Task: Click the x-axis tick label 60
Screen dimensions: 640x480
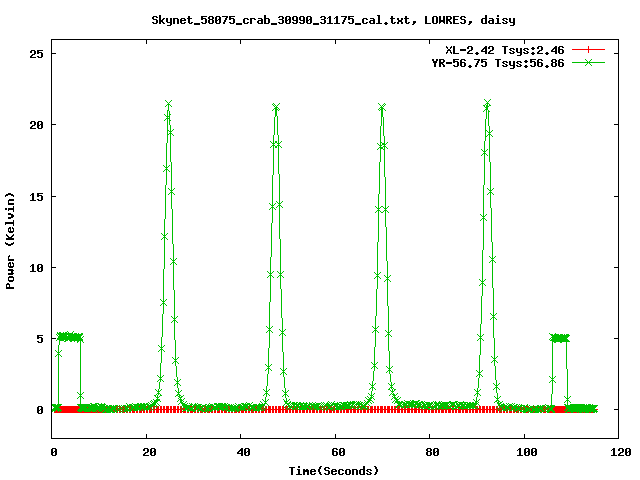Action: pos(338,452)
